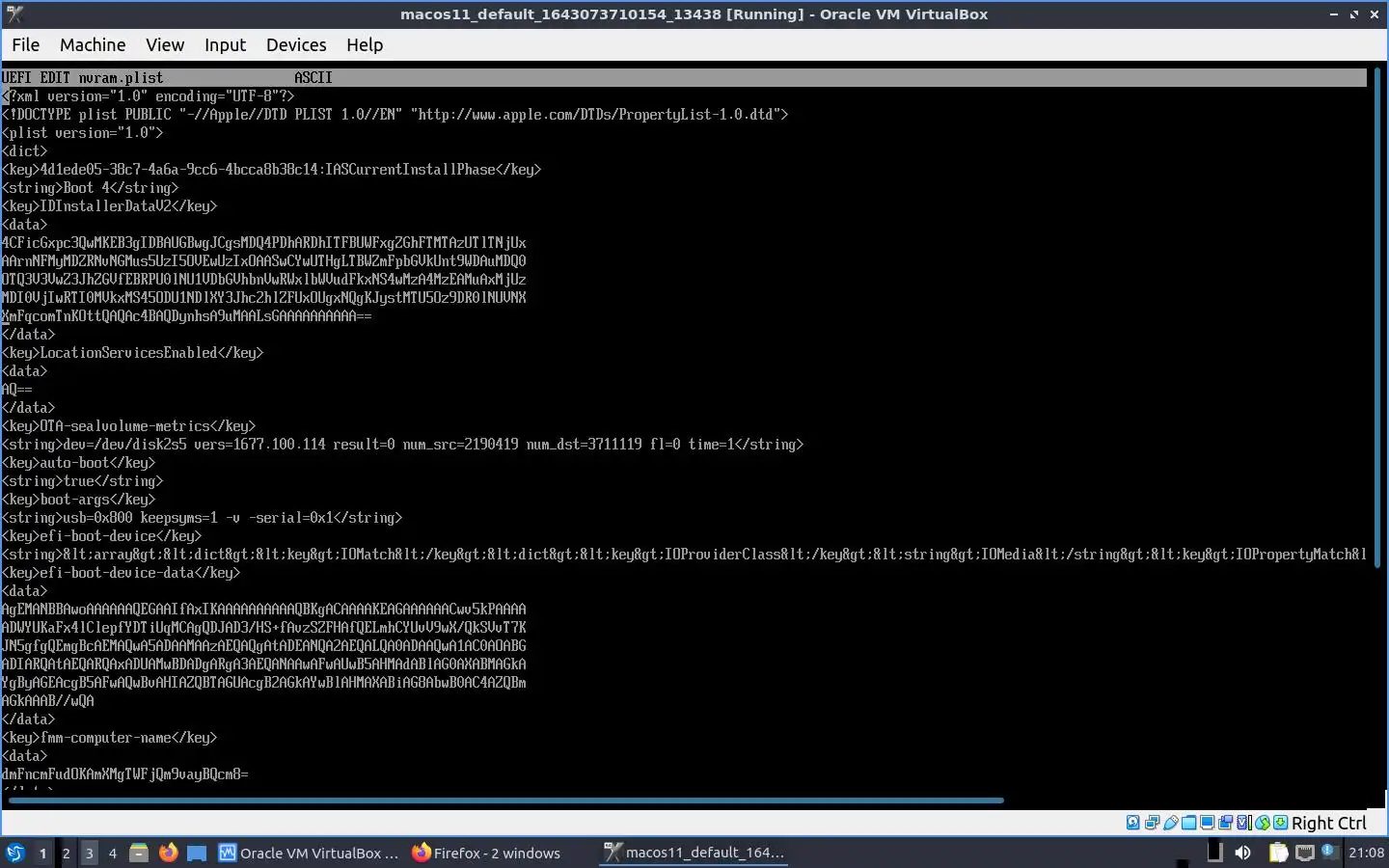
Task: Click the USB devices status icon
Action: pyautogui.click(x=1170, y=823)
